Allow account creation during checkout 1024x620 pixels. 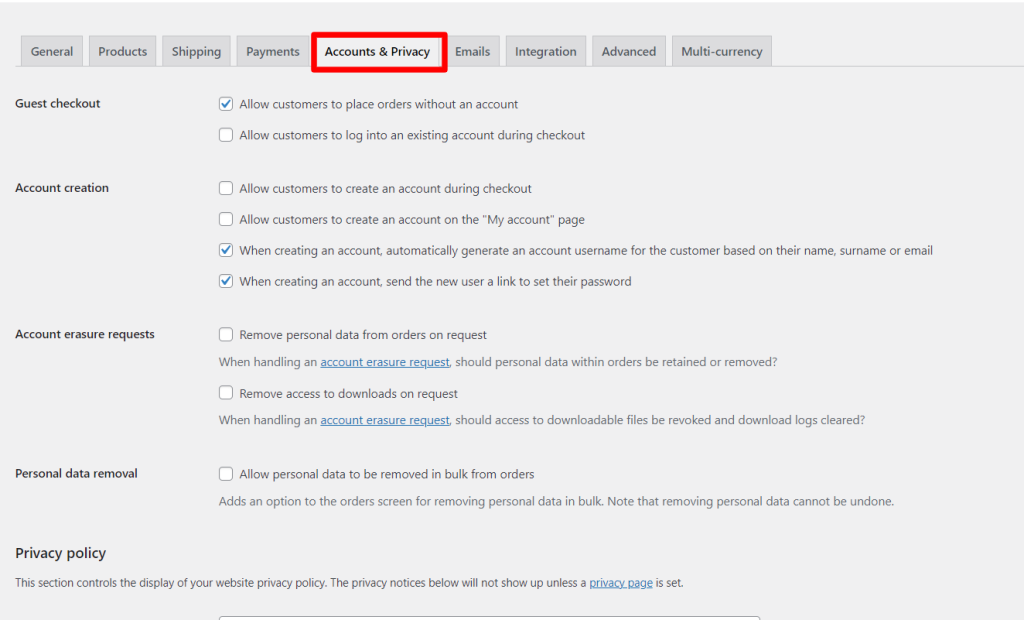pos(226,188)
